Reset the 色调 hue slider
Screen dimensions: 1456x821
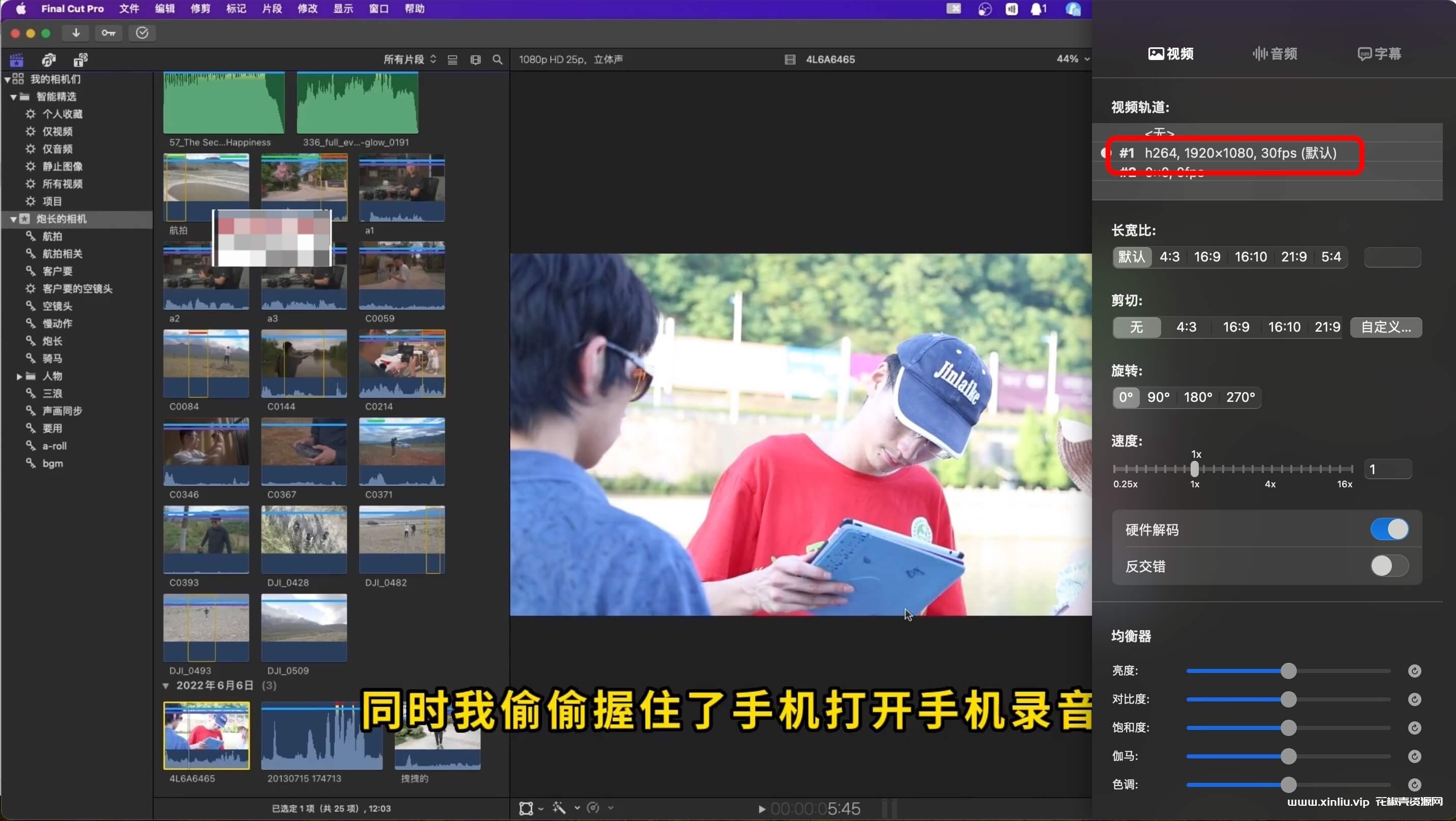click(x=1414, y=784)
